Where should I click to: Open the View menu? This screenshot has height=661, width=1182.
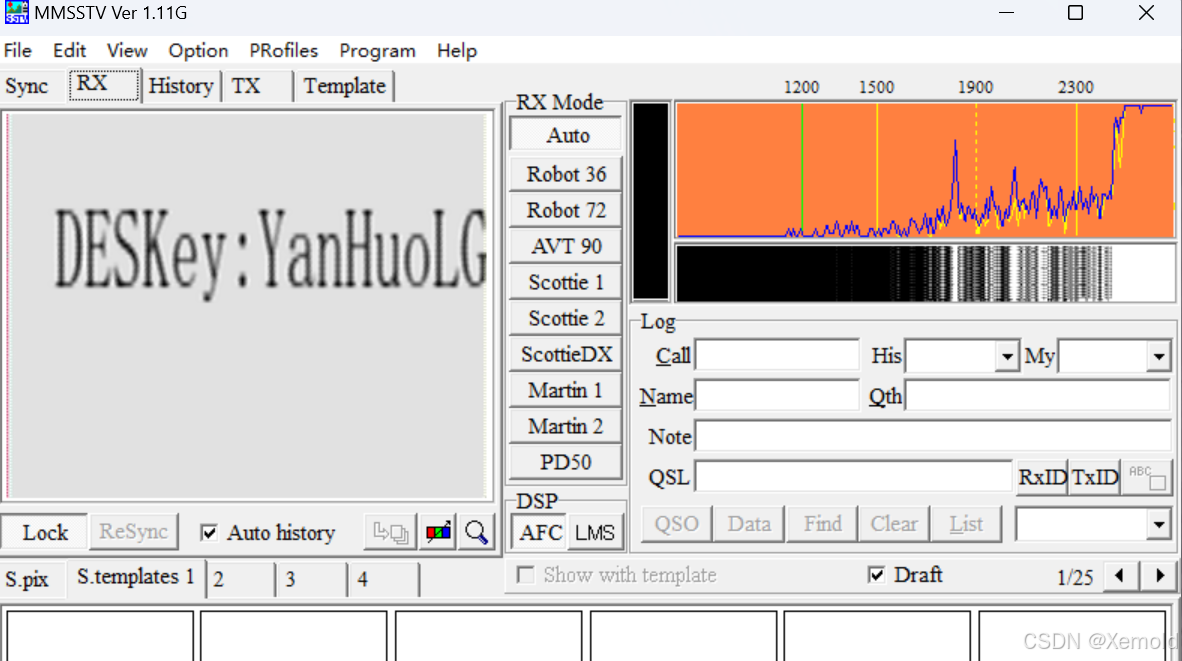127,50
